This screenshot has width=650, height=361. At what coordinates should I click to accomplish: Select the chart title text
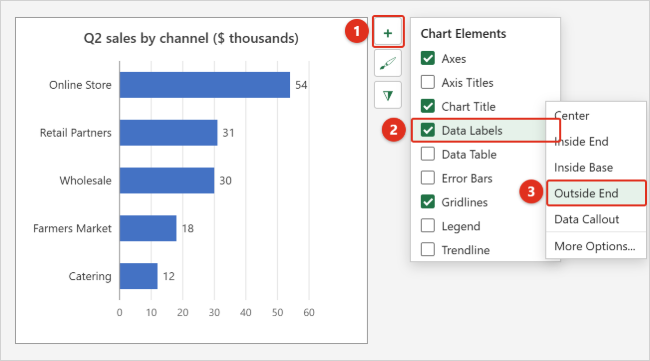click(191, 39)
